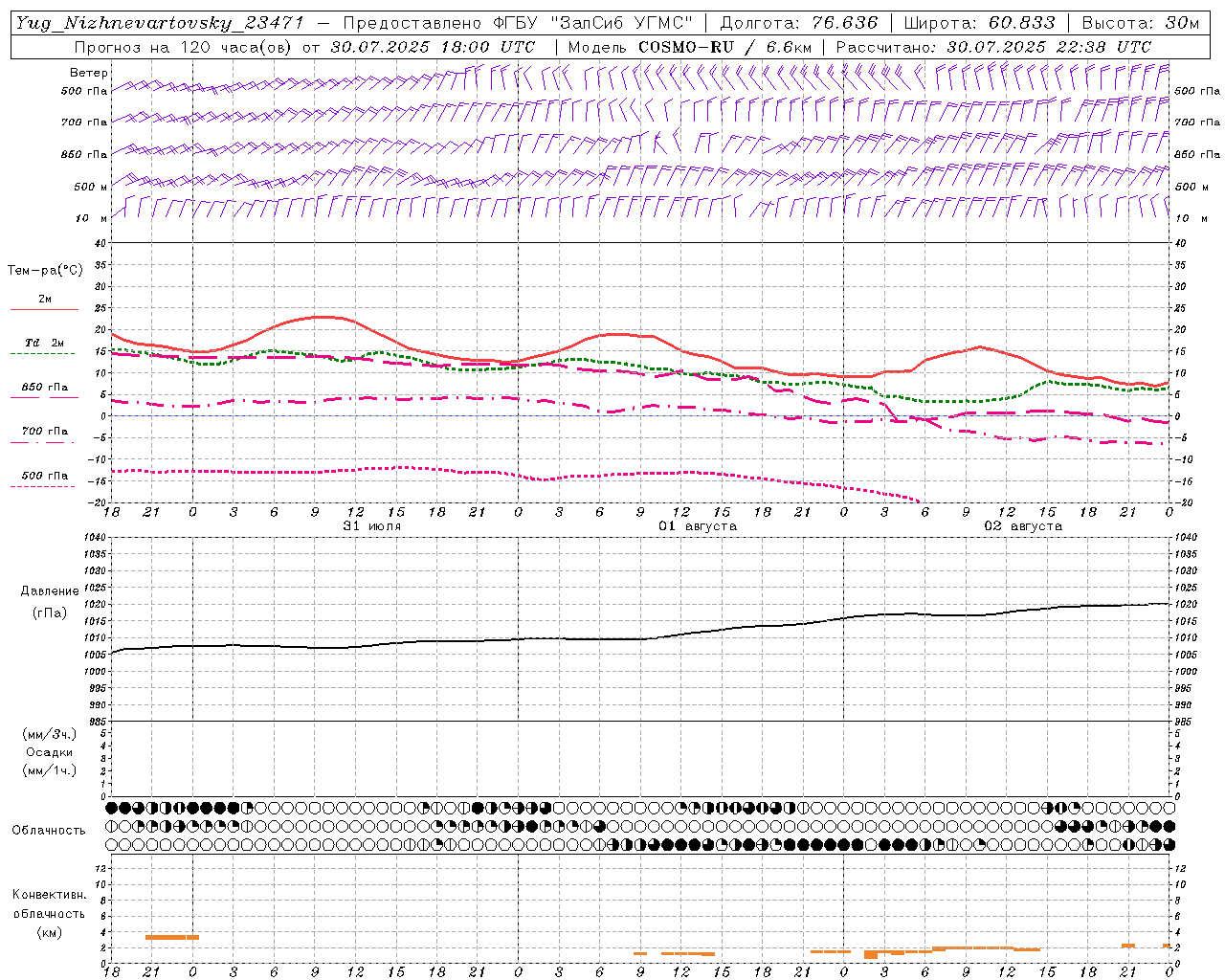Click the 01 августа date label
This screenshot has width=1225, height=980.
[698, 526]
